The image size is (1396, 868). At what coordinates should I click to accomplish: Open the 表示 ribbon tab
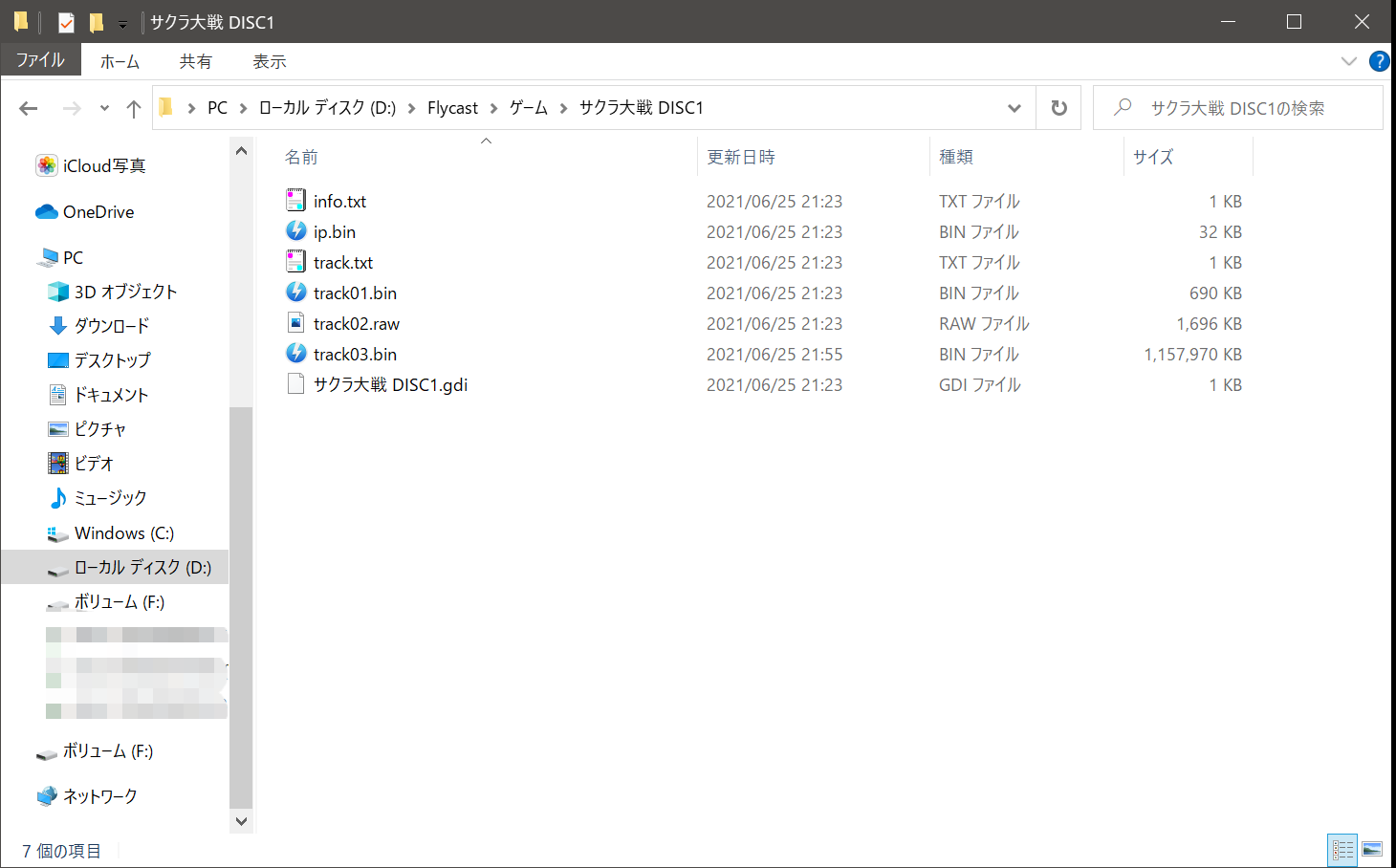click(269, 61)
